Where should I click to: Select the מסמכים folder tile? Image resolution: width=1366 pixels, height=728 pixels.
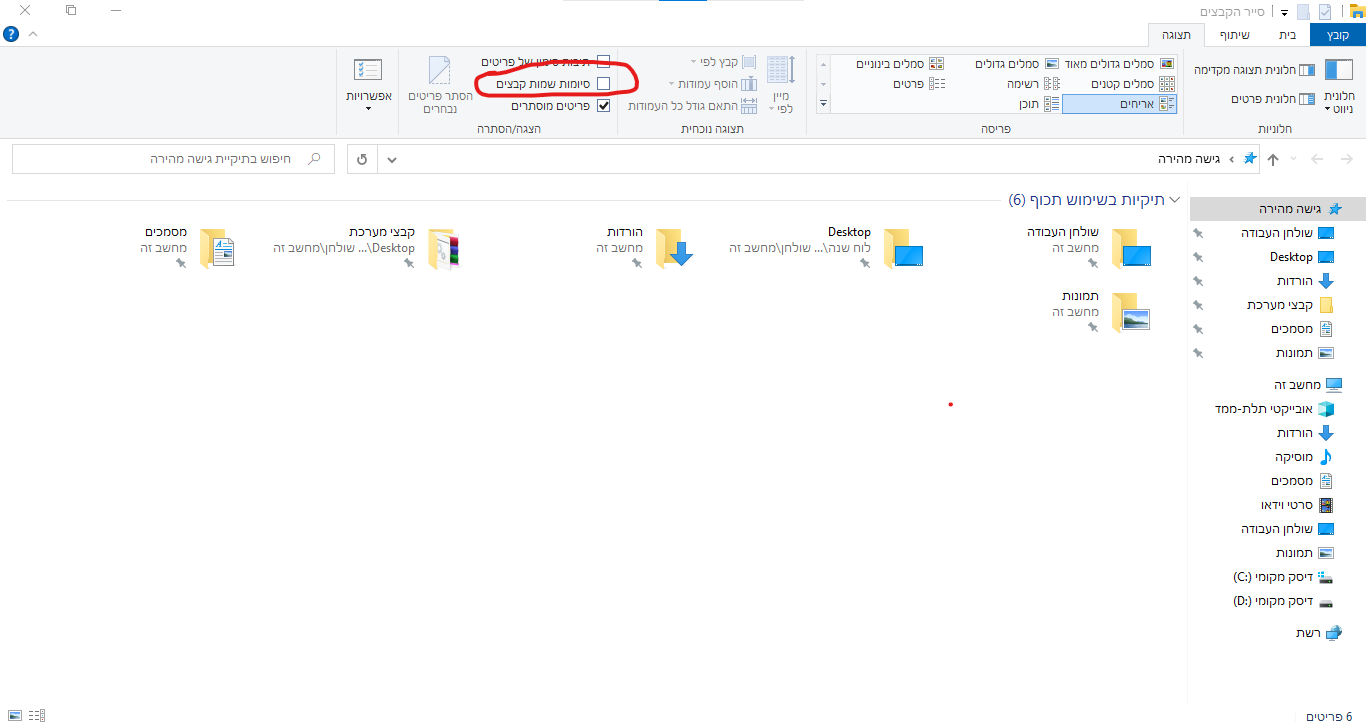click(188, 247)
